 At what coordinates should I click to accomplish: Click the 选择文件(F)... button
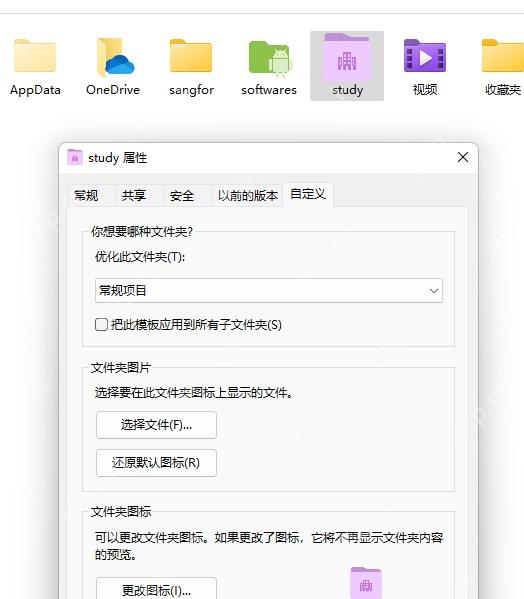[x=156, y=425]
